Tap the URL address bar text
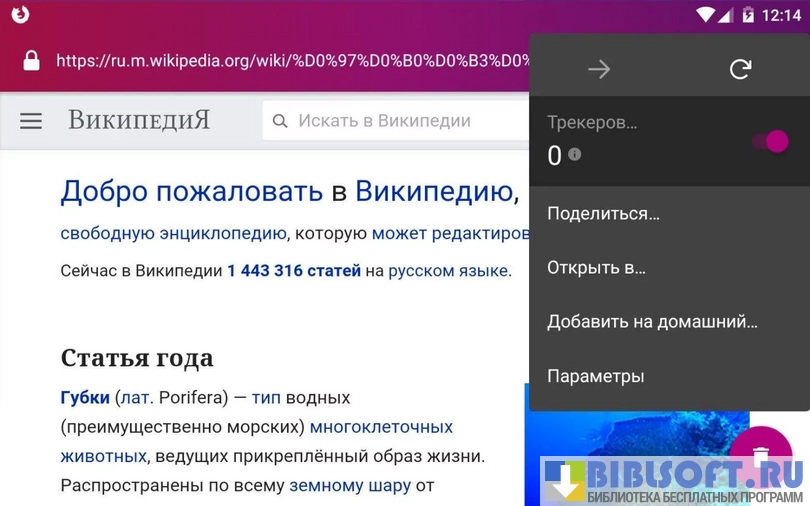The image size is (810, 506). point(290,61)
